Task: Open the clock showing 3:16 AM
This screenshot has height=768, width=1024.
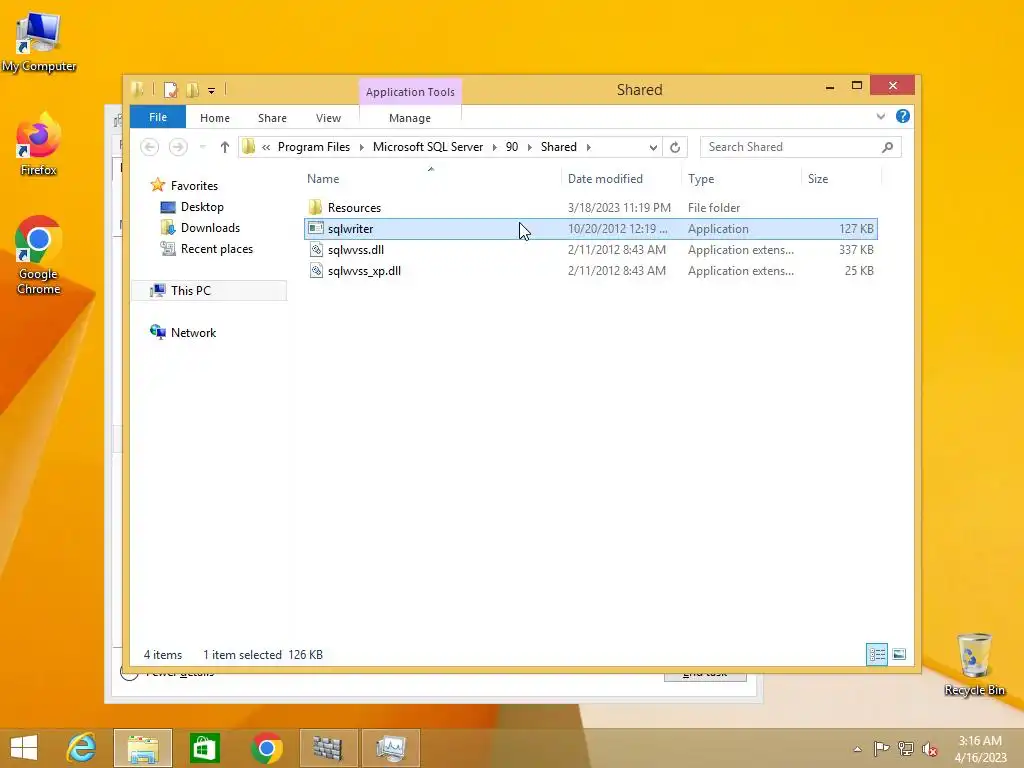Action: coord(980,749)
